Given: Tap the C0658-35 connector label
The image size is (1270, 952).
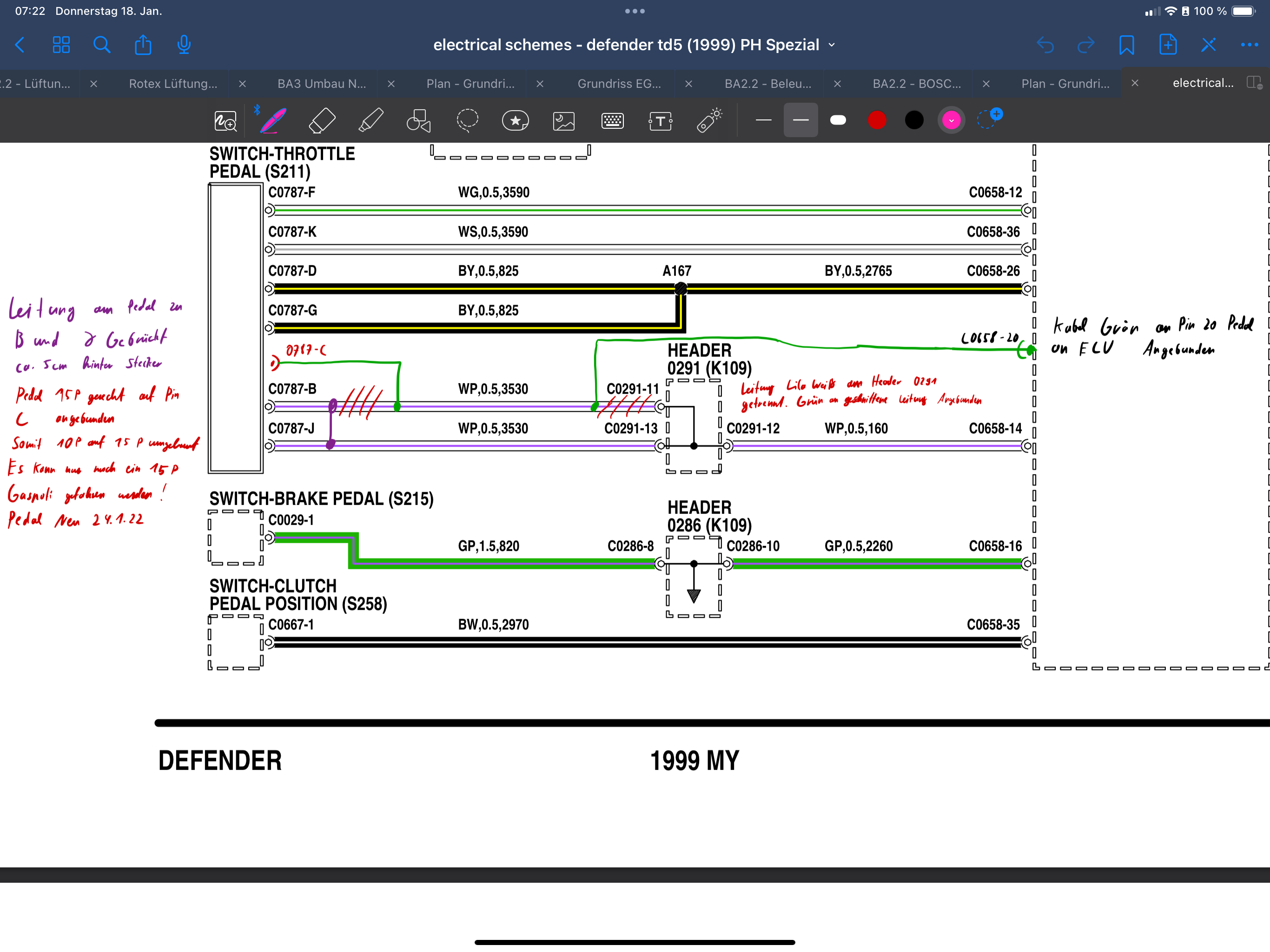Looking at the screenshot, I should pyautogui.click(x=993, y=625).
